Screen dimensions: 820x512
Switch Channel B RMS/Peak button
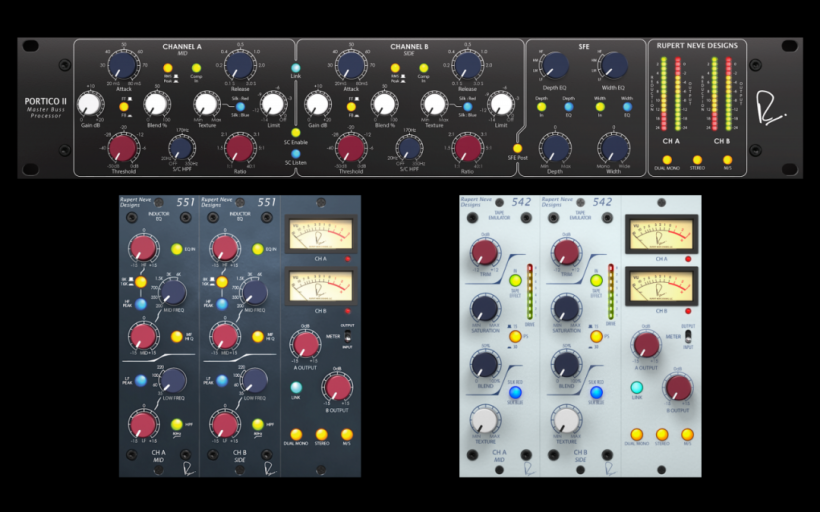[395, 68]
